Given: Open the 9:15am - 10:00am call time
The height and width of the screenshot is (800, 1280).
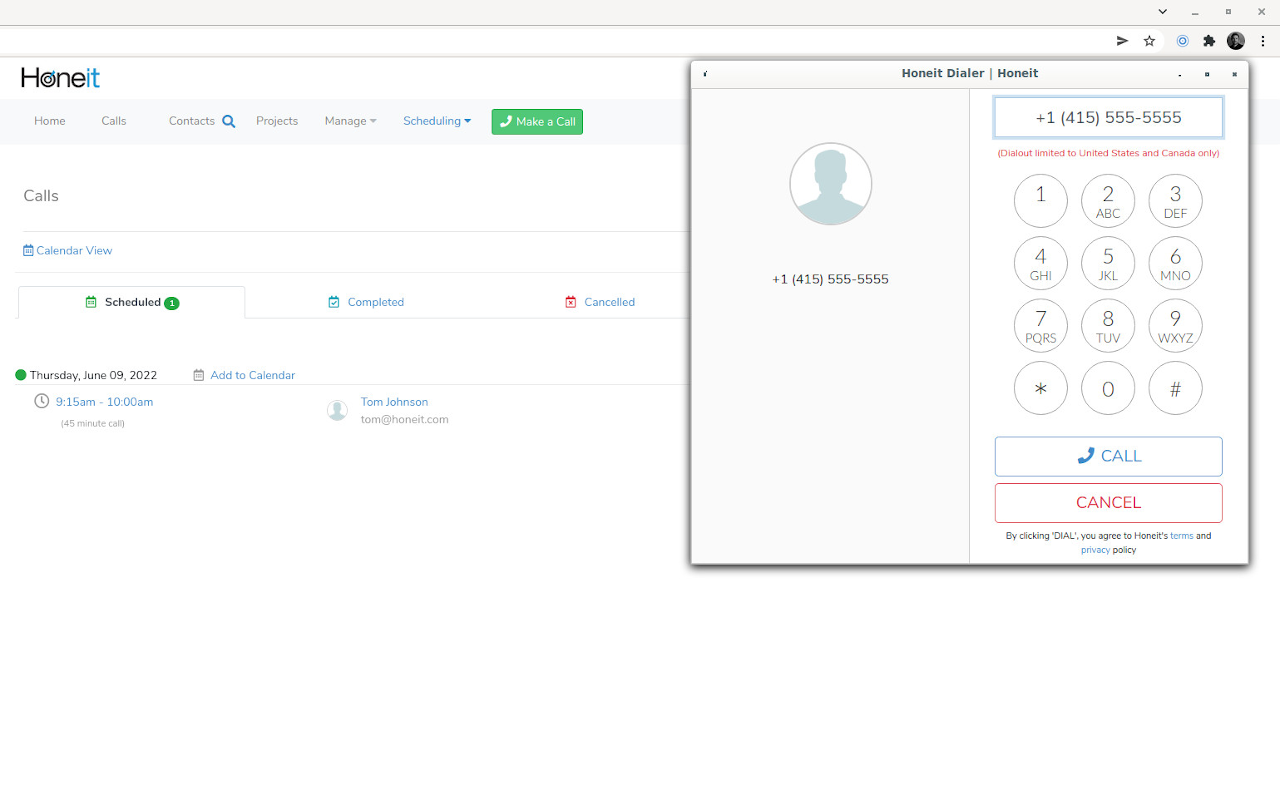Looking at the screenshot, I should 104,402.
